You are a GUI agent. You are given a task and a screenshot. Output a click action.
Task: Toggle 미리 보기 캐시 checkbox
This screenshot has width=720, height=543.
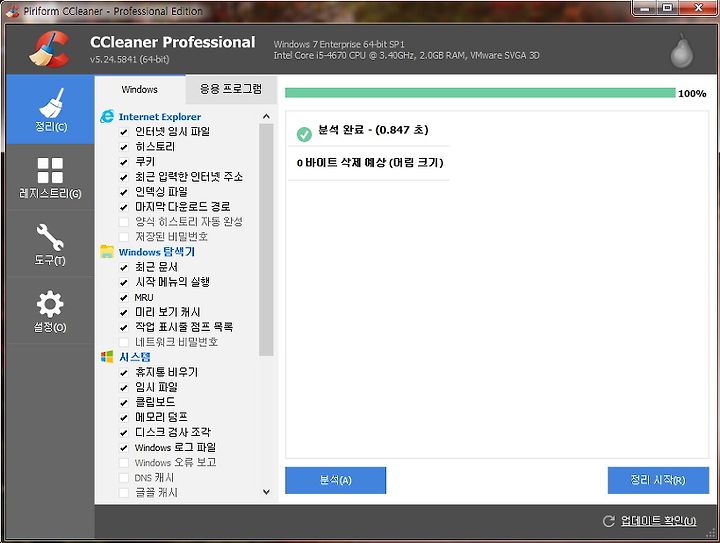coord(124,313)
